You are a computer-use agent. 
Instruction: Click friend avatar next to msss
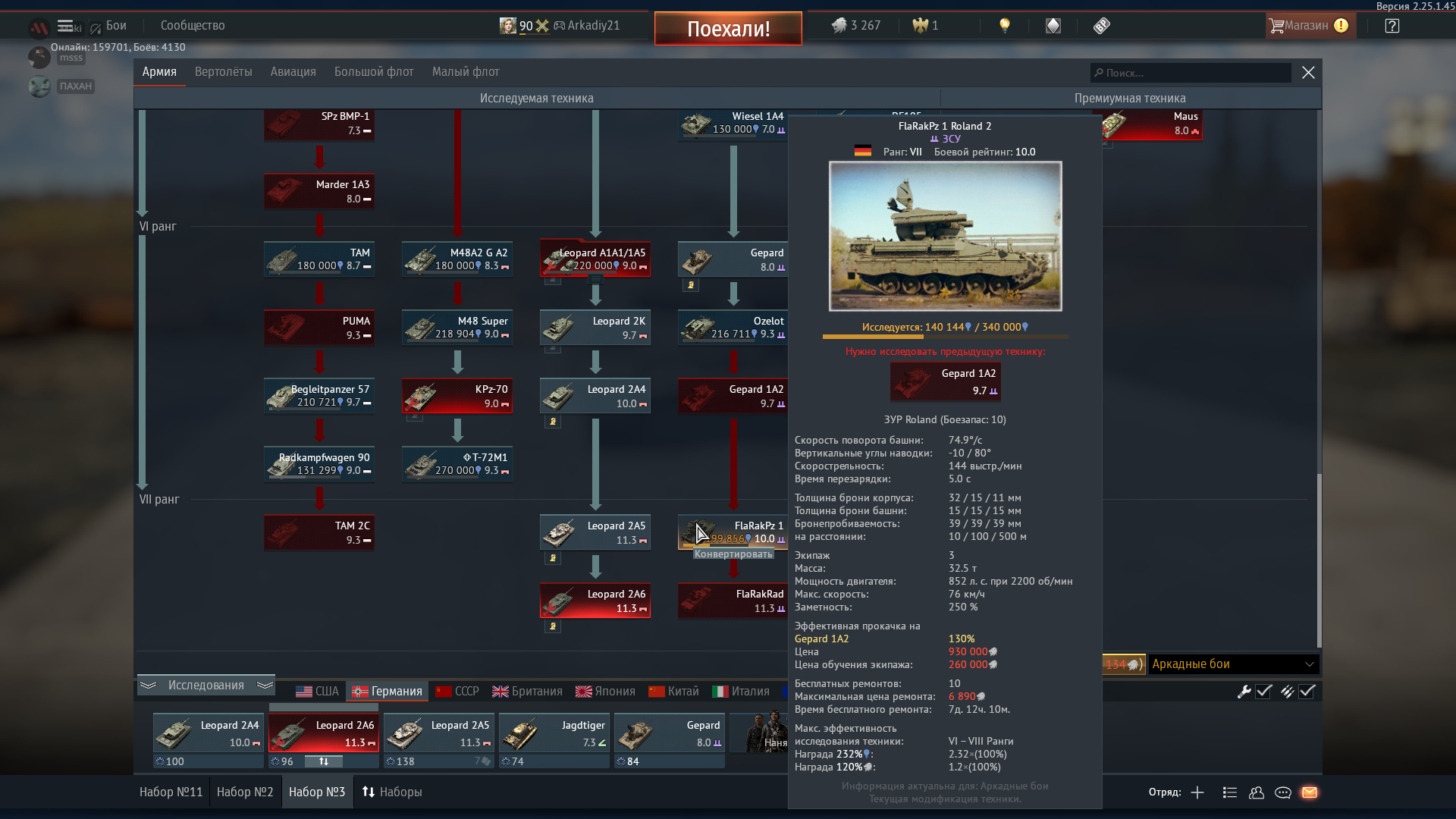pos(39,58)
